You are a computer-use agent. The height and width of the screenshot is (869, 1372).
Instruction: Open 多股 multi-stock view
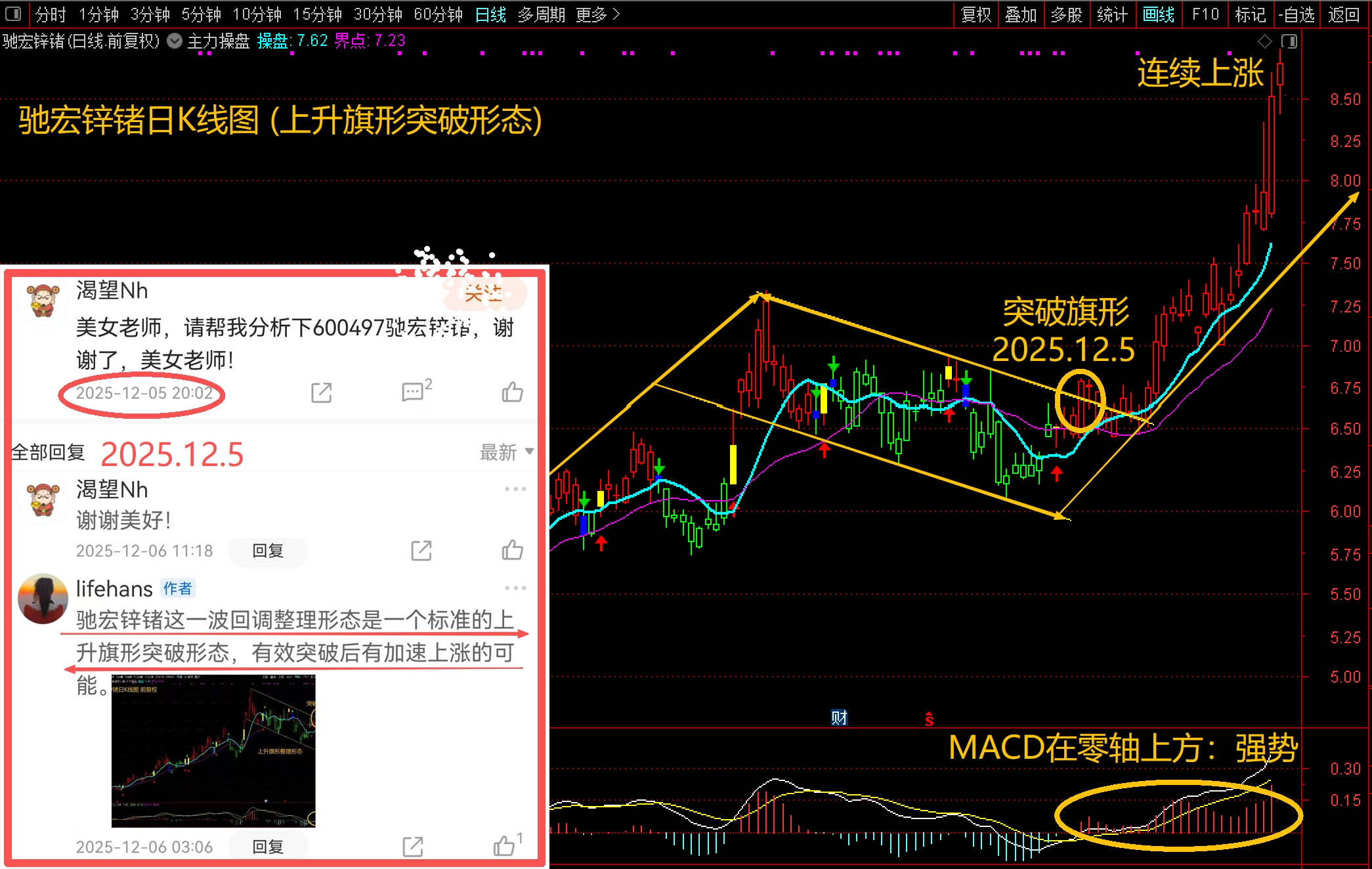coord(1067,14)
